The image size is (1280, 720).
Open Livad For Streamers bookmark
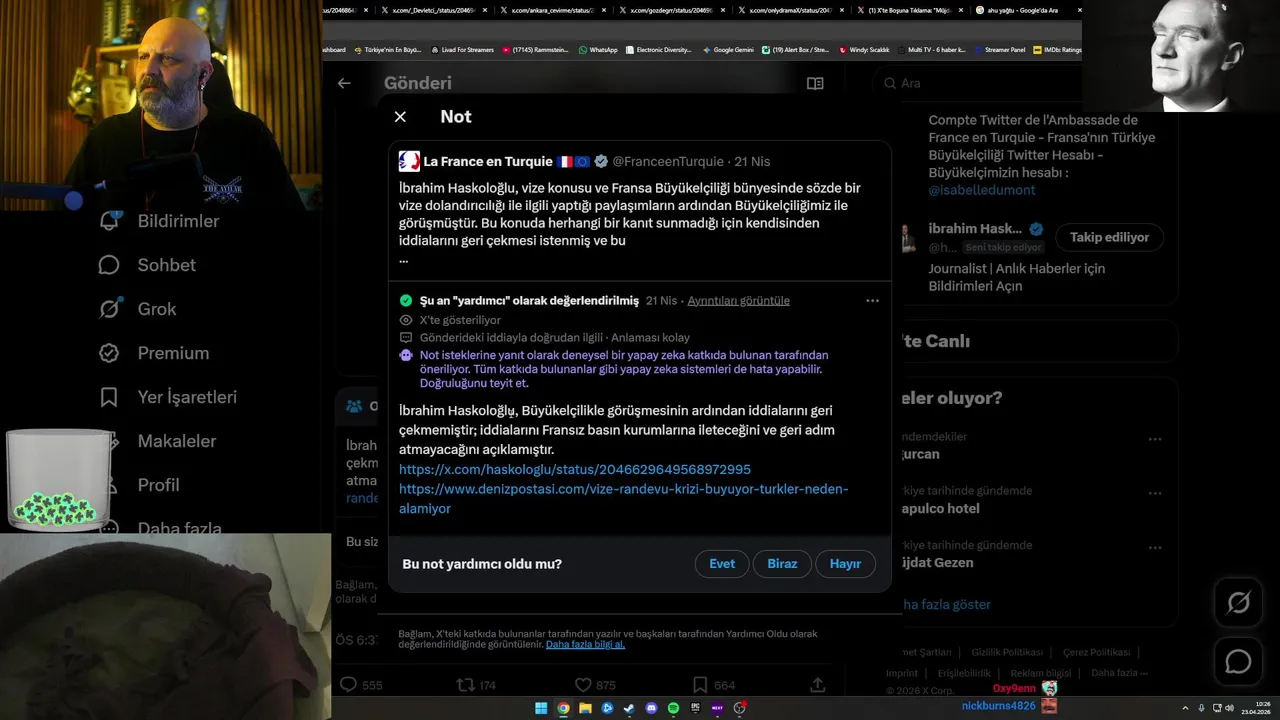[x=462, y=49]
